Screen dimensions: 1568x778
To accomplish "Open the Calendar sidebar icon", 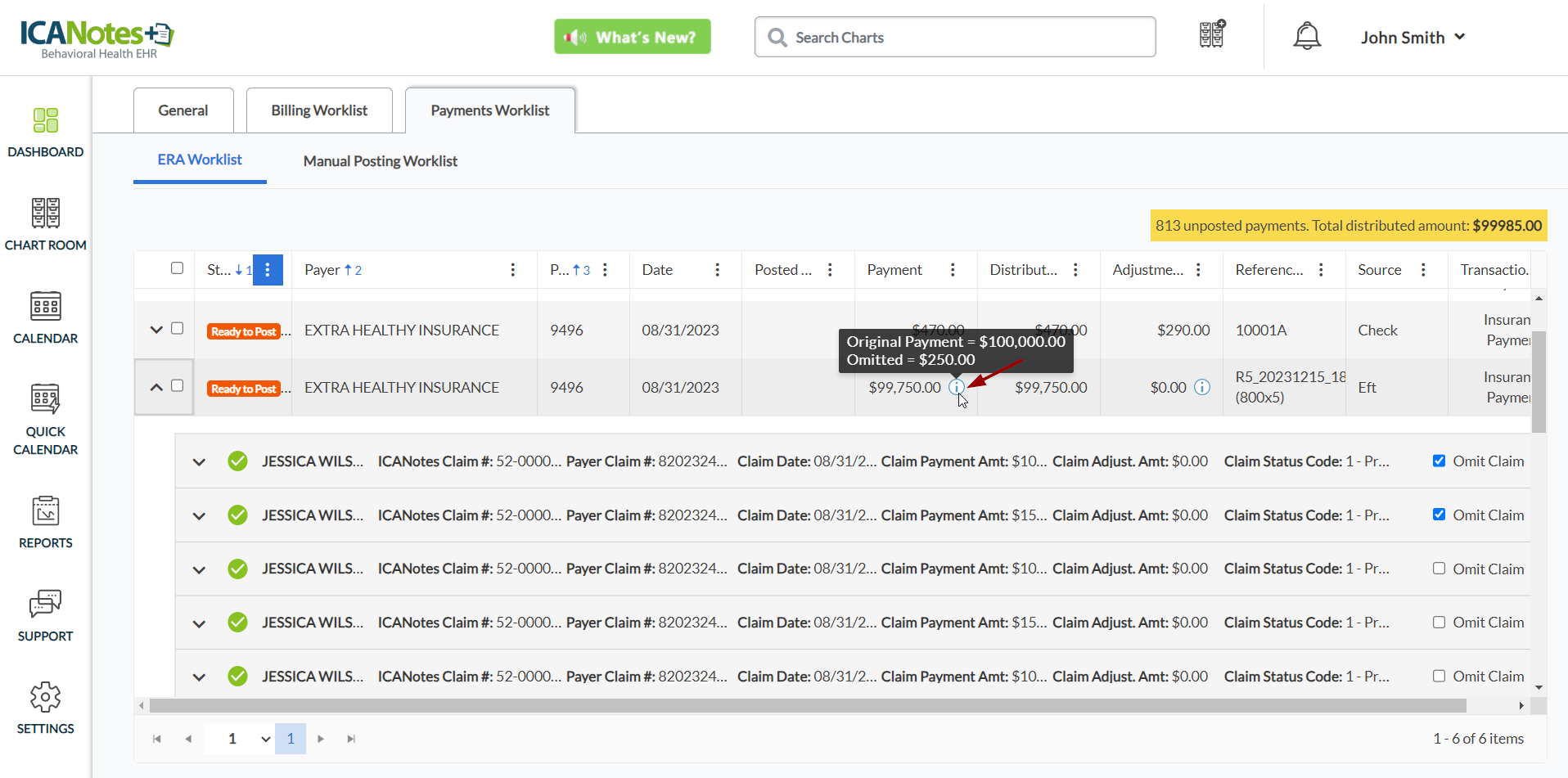I will pos(46,317).
